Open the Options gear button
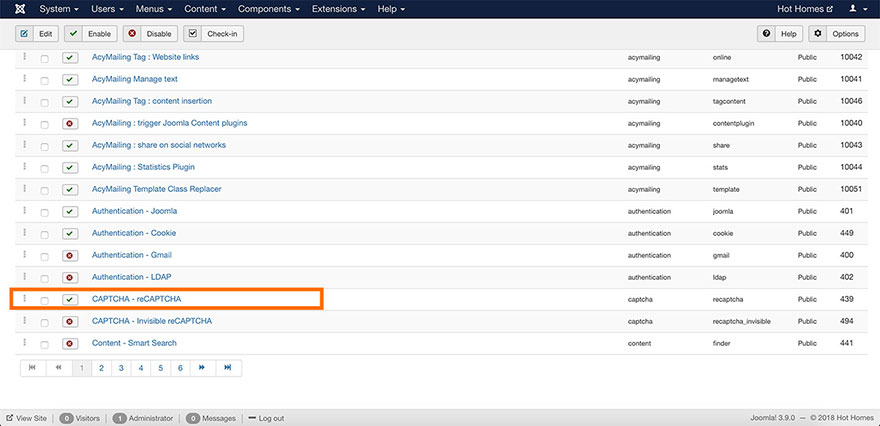 pos(837,34)
